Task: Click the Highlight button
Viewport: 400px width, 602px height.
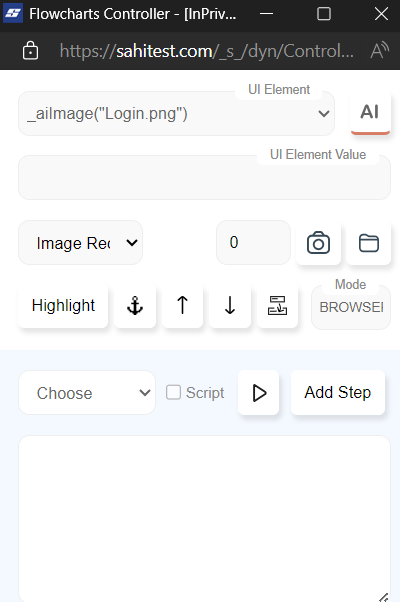Action: tap(63, 306)
